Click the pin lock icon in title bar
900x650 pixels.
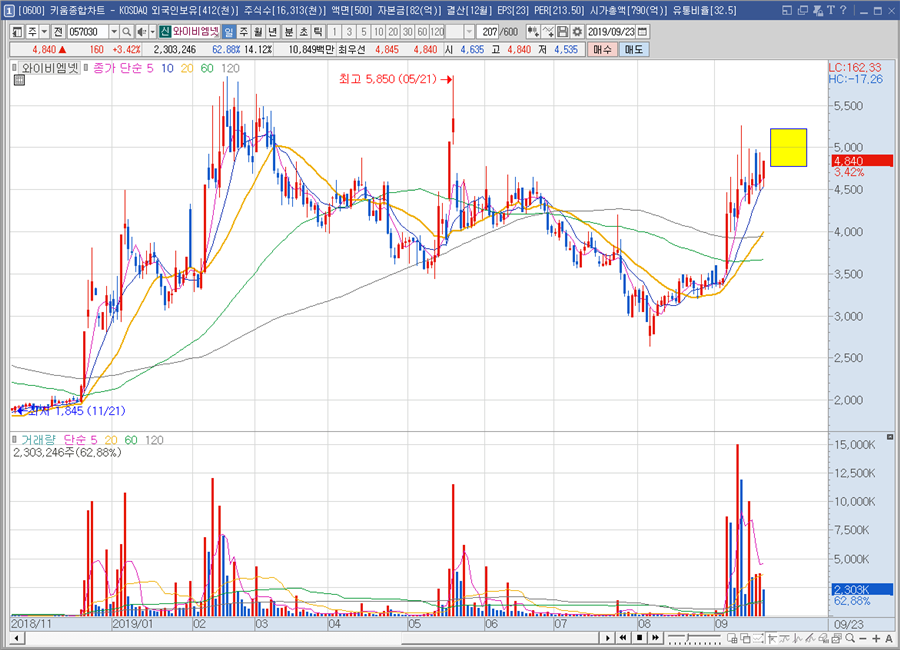[x=818, y=10]
